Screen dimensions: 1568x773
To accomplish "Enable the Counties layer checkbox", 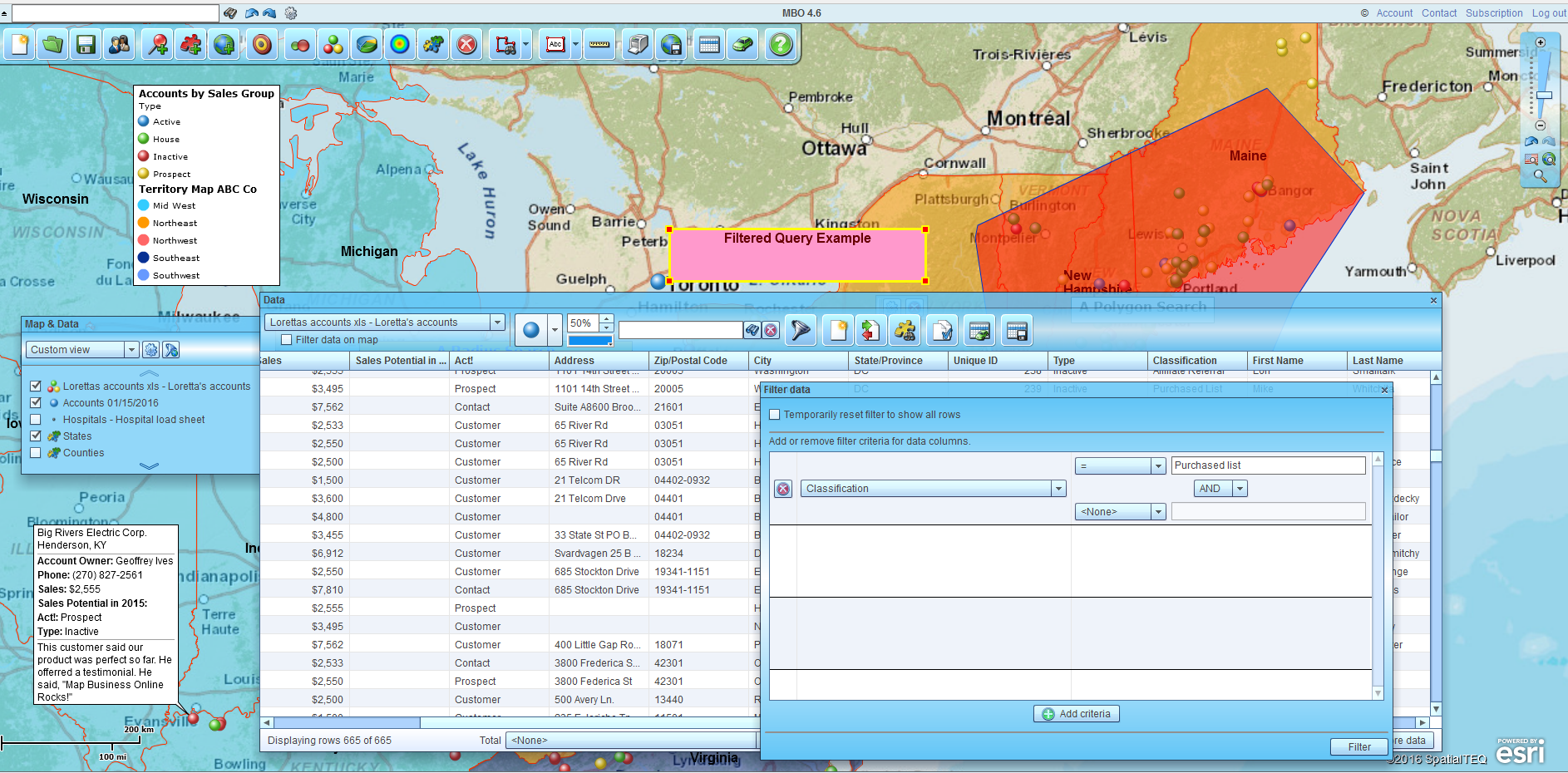I will pyautogui.click(x=36, y=452).
